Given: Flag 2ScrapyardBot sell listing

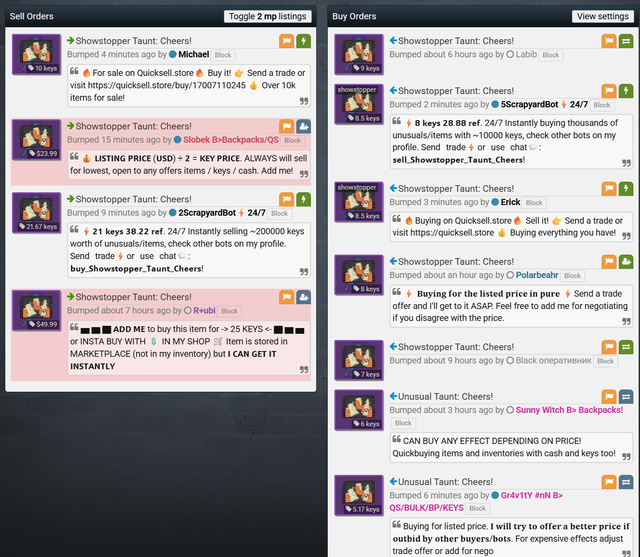Looking at the screenshot, I should click(x=287, y=200).
